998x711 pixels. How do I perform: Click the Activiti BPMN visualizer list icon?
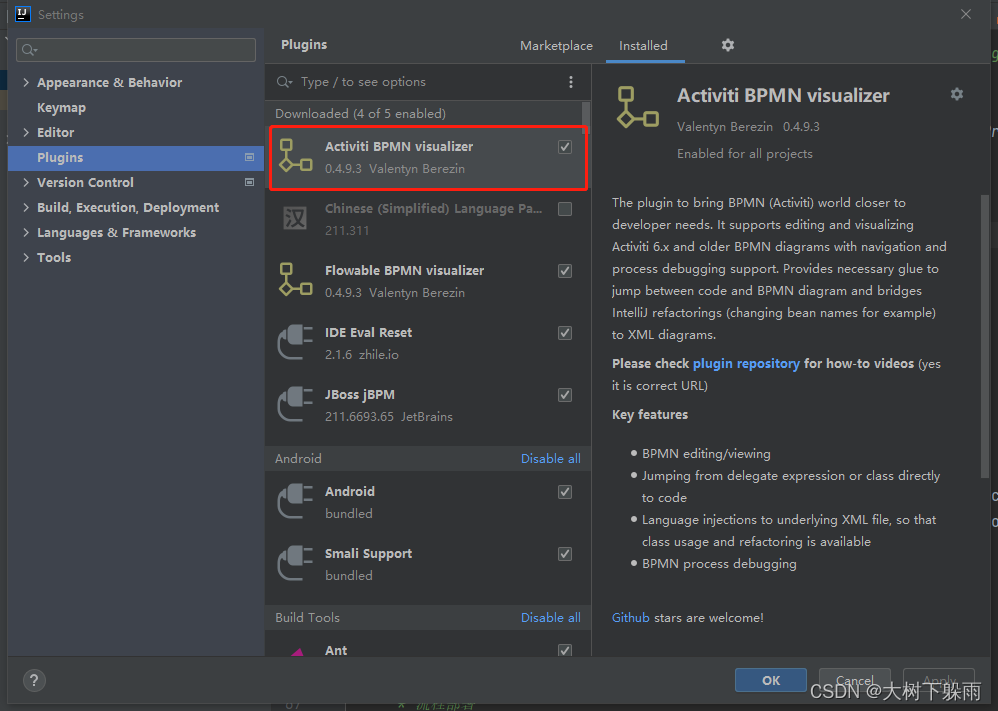point(295,156)
